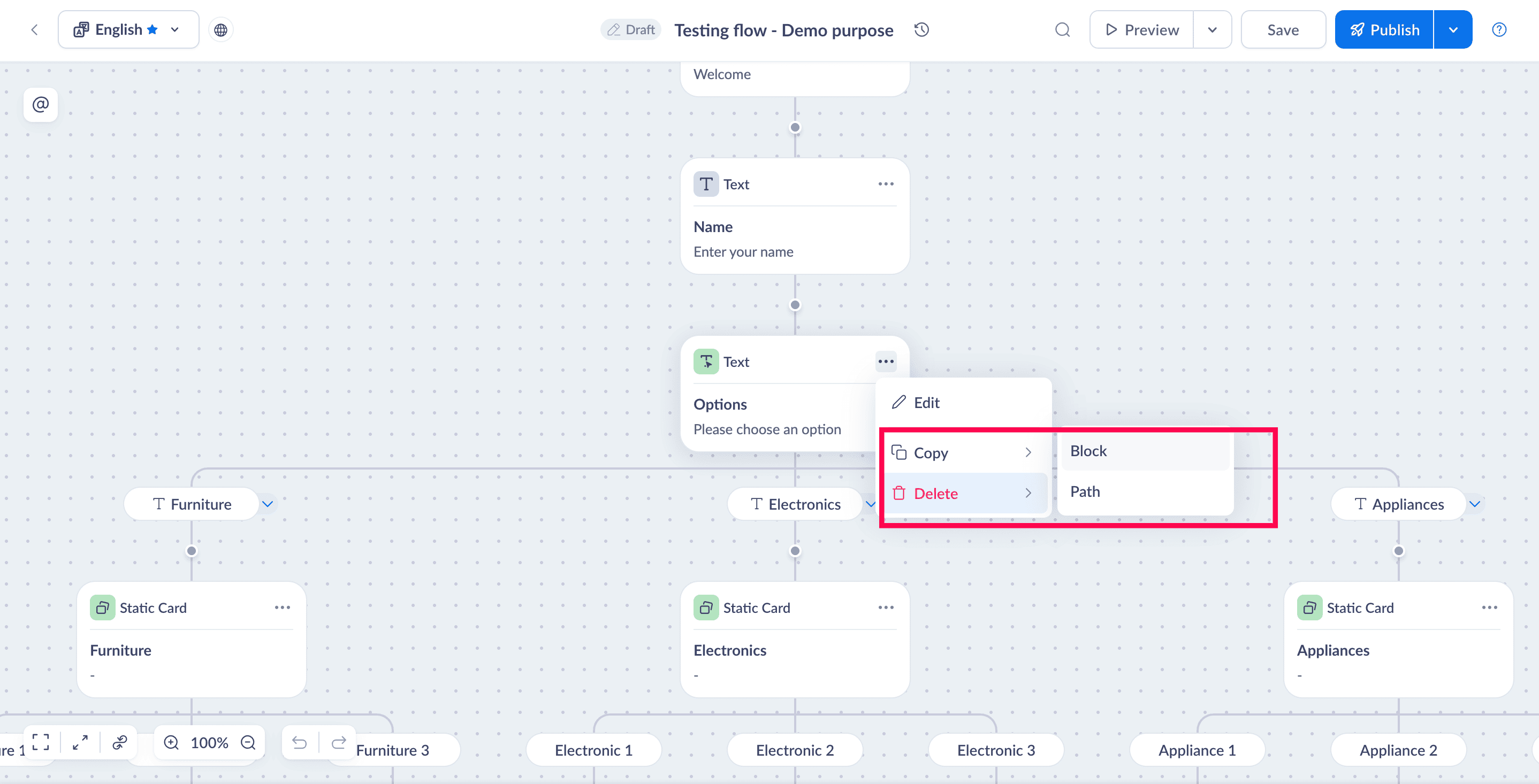1539x784 pixels.
Task: Open the Name text block's three-dot menu
Action: point(886,184)
